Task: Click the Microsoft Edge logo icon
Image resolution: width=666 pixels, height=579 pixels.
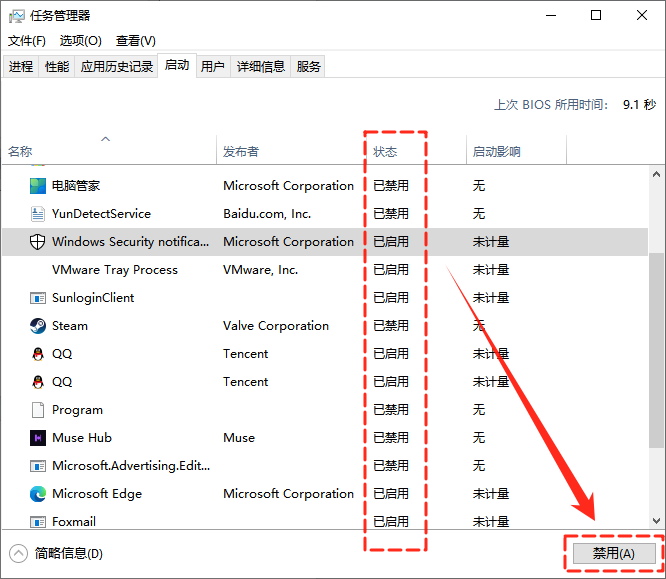Action: click(x=38, y=494)
